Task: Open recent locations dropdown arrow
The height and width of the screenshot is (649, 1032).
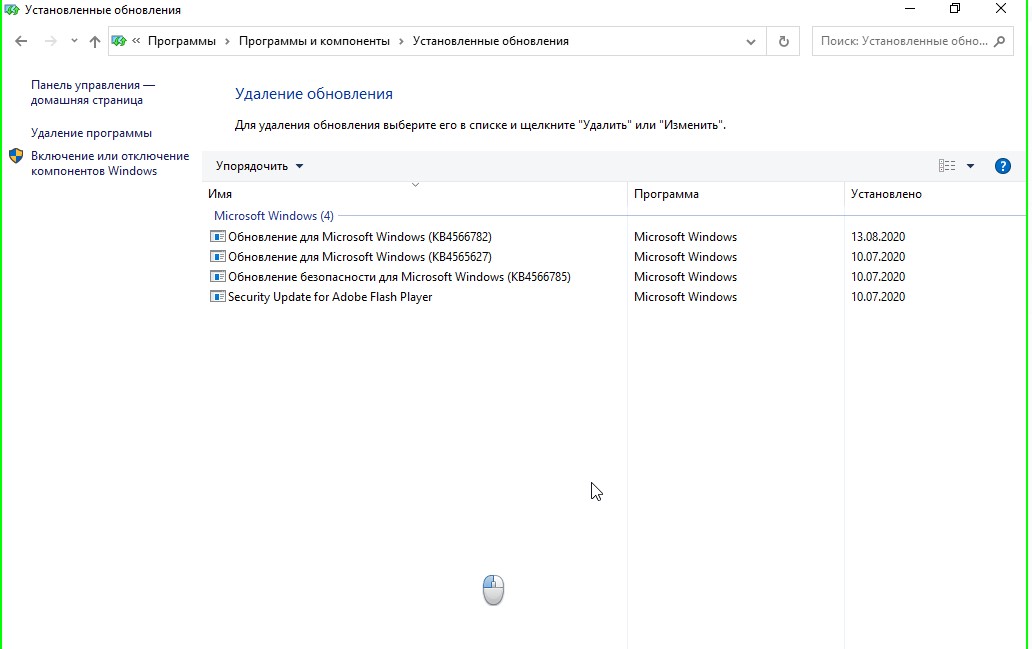Action: click(74, 41)
